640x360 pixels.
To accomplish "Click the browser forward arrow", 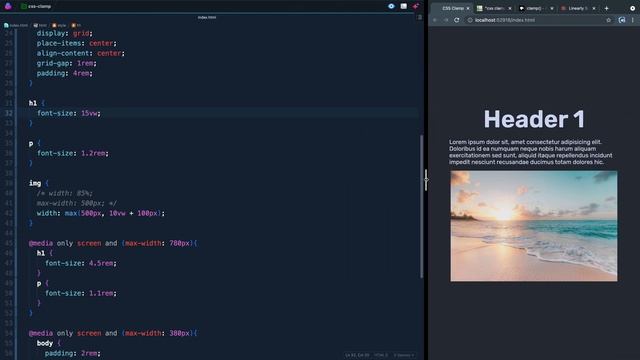I will [446, 20].
